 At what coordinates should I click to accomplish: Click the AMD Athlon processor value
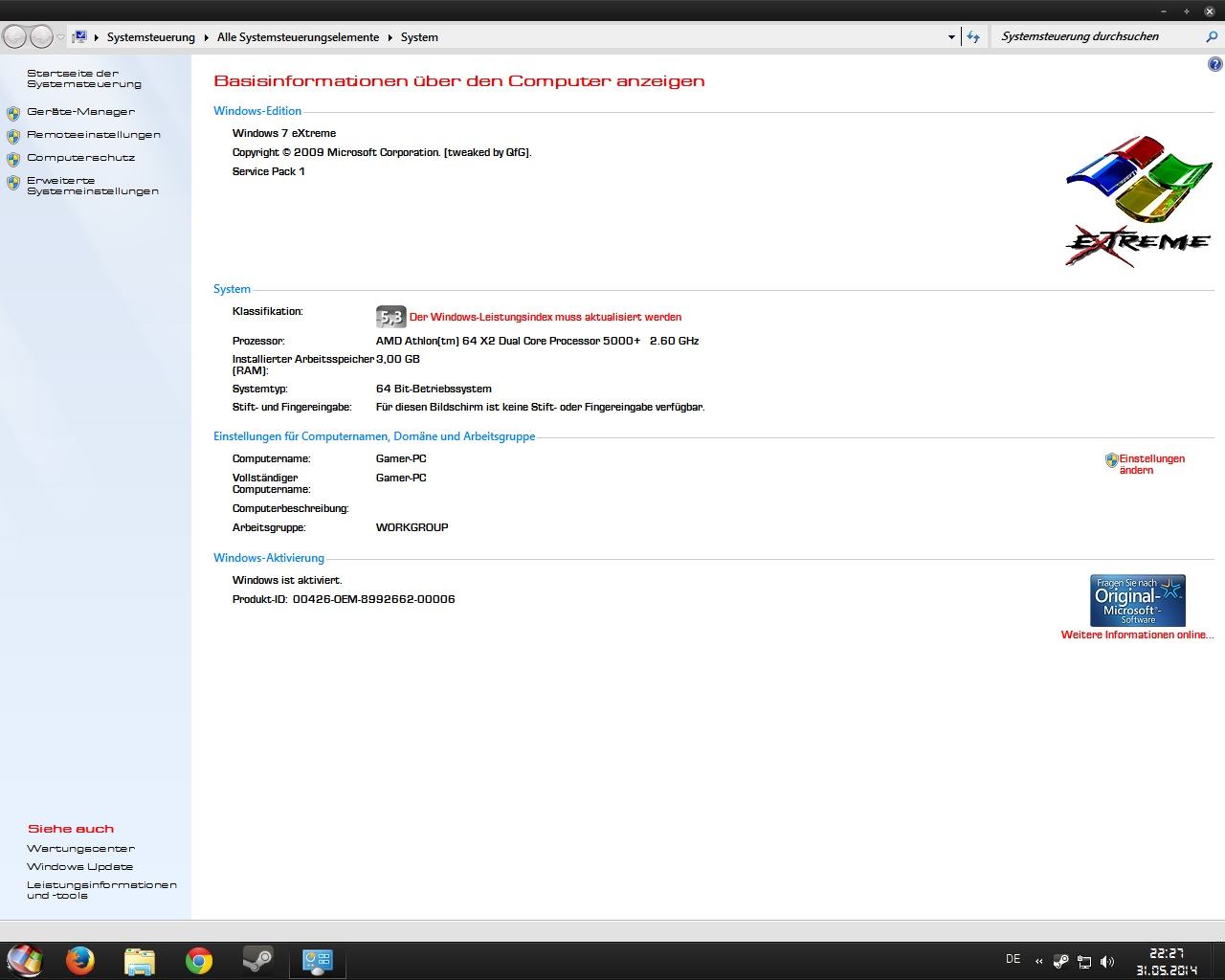coord(538,341)
